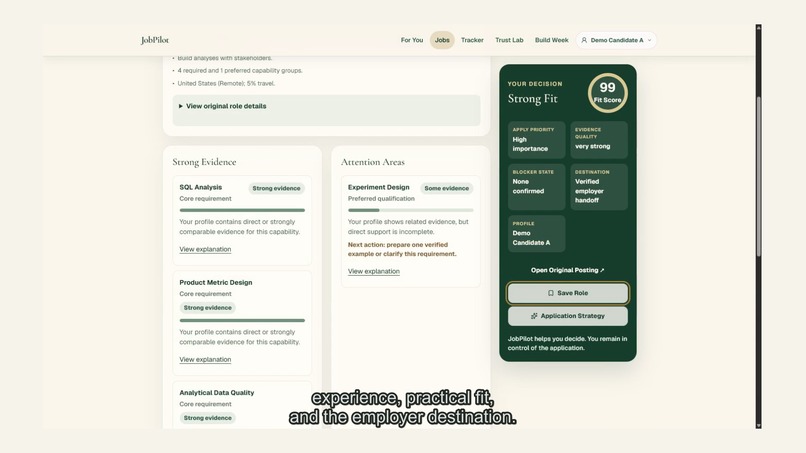Click the bookmark icon in Save Role

(x=551, y=293)
